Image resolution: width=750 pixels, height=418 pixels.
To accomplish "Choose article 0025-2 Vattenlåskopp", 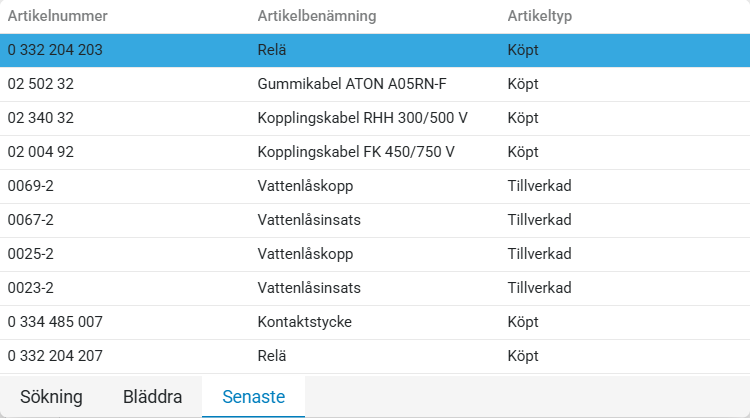I will pyautogui.click(x=375, y=254).
